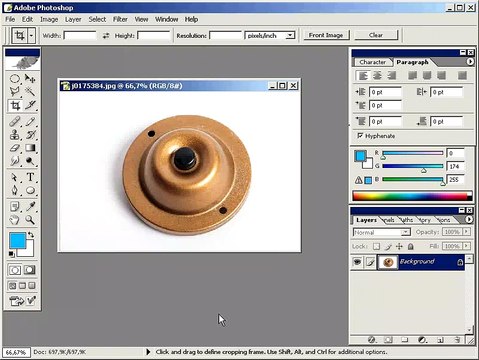Screen dimensions: 479x360
Task: Switch to the Character tab
Action: (372, 62)
